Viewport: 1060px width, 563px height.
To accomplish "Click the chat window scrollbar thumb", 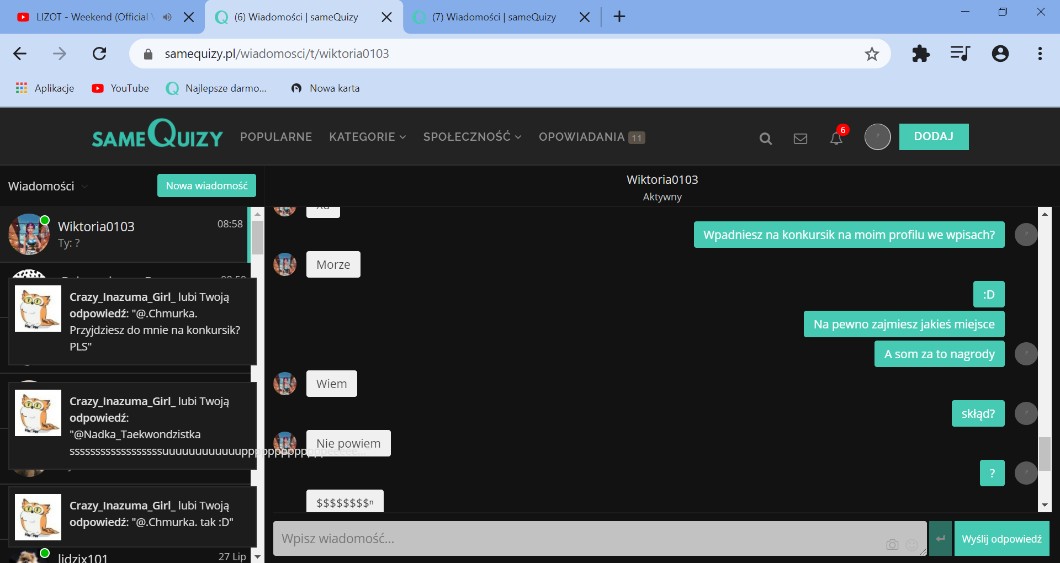I will 1045,454.
